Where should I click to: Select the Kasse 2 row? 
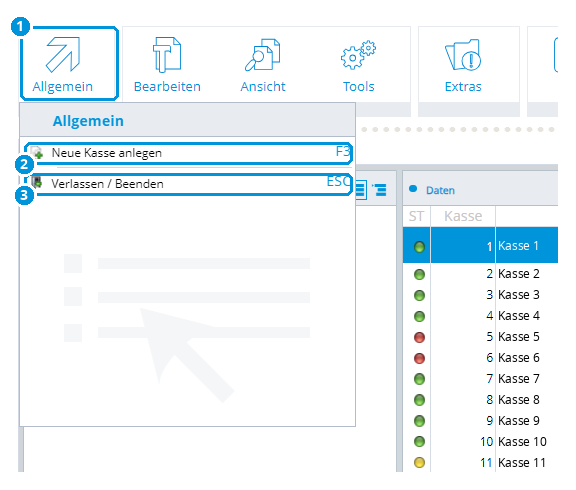(480, 274)
